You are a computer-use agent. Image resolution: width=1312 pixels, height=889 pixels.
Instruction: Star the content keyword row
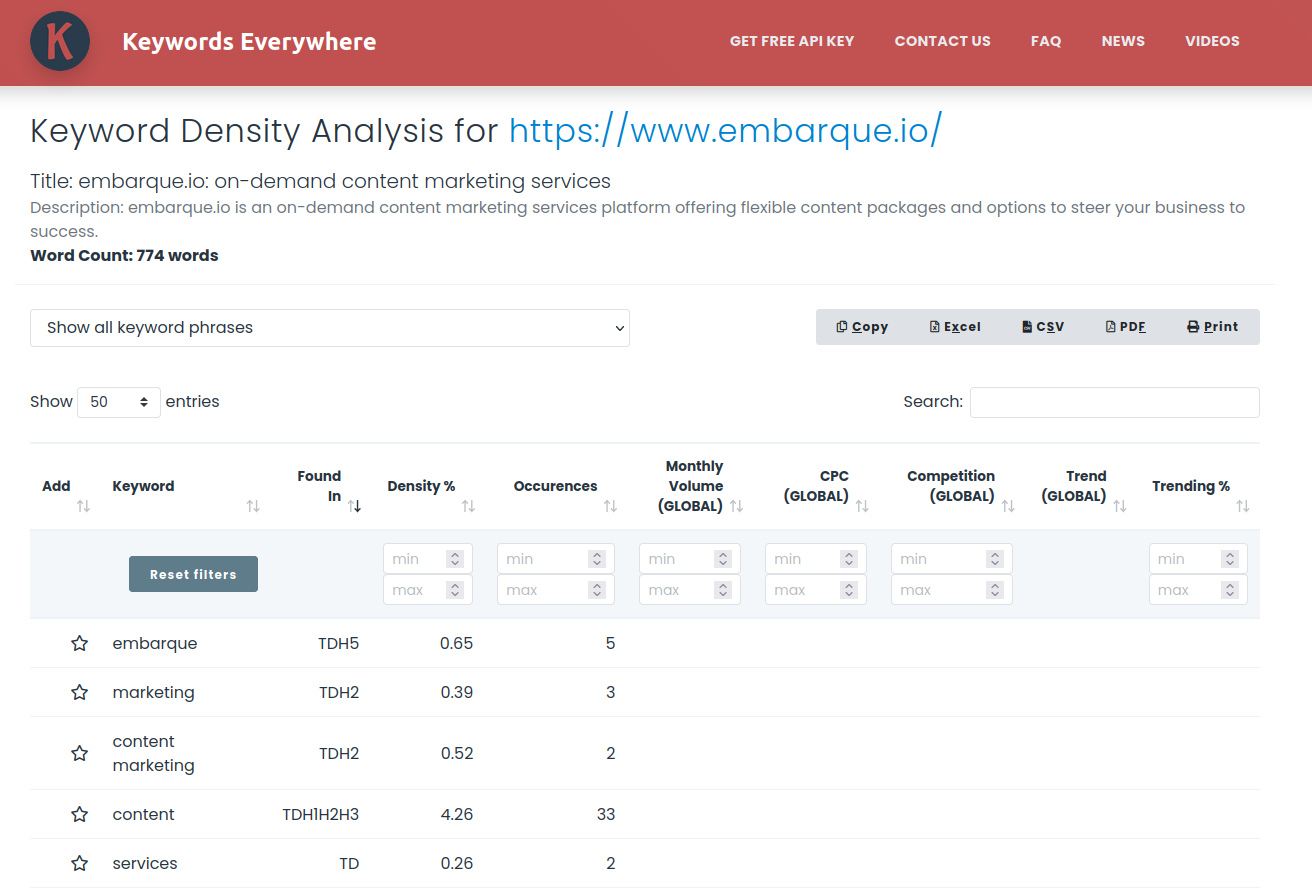[80, 814]
